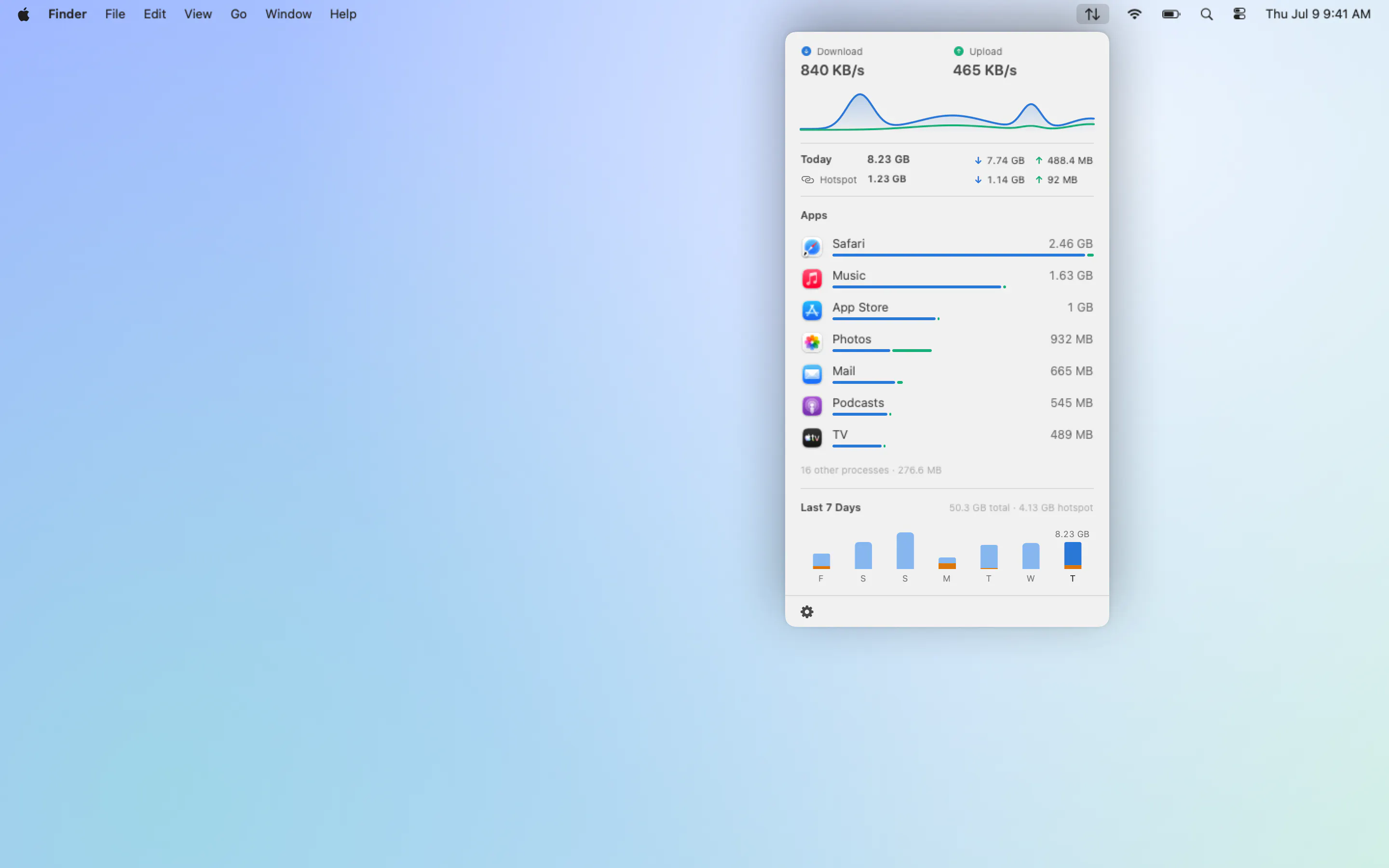1389x868 pixels.
Task: Click the Safari 2.46 GB value
Action: (1071, 244)
